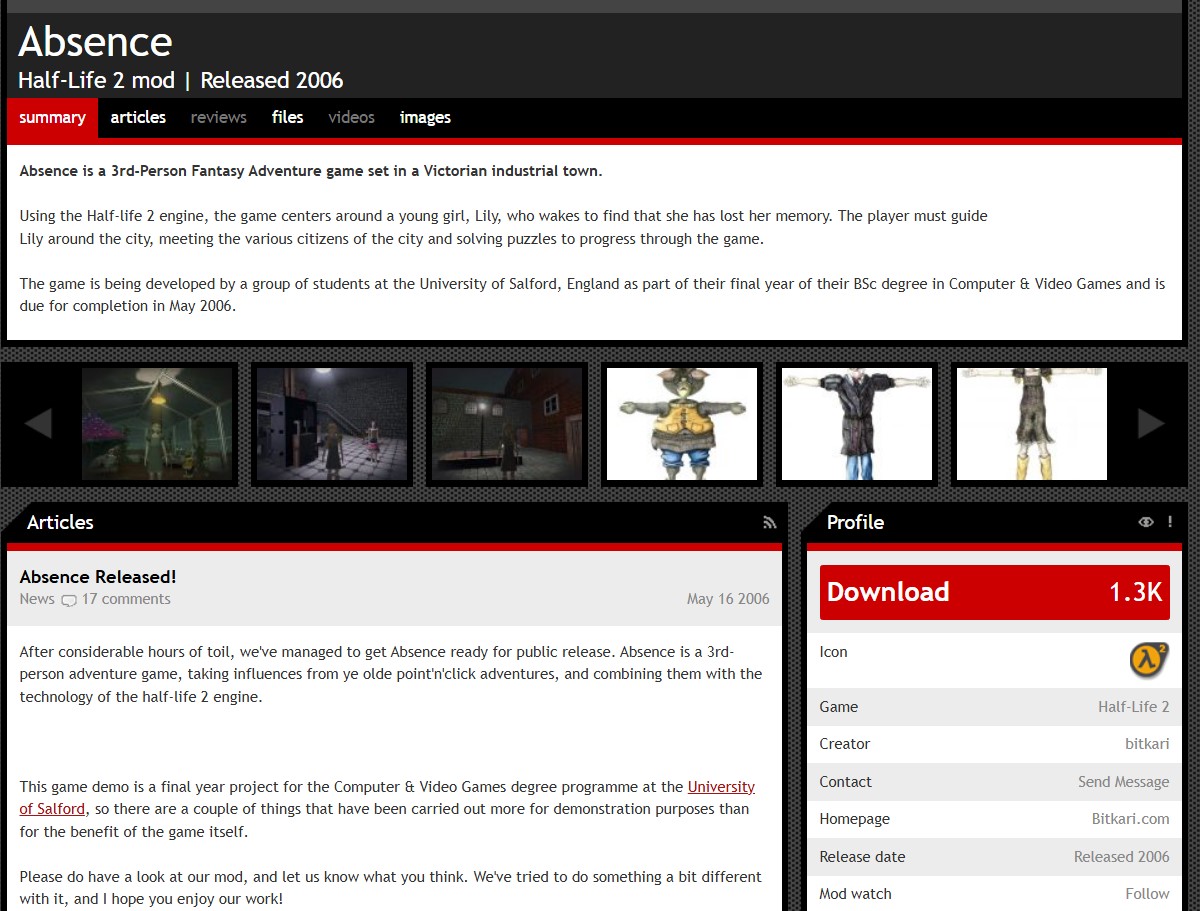Report the profile with exclamation icon
This screenshot has height=911, width=1200.
tap(1170, 522)
